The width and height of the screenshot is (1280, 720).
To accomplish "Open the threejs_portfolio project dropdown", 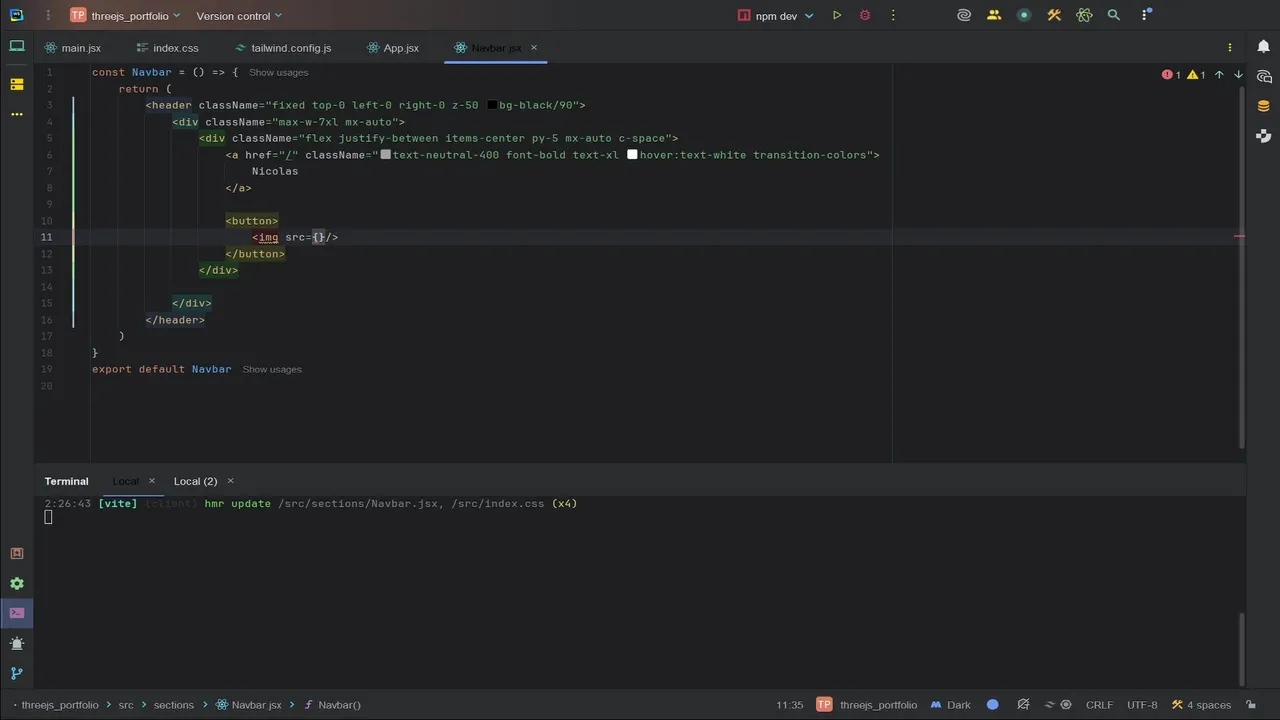I will [x=126, y=16].
